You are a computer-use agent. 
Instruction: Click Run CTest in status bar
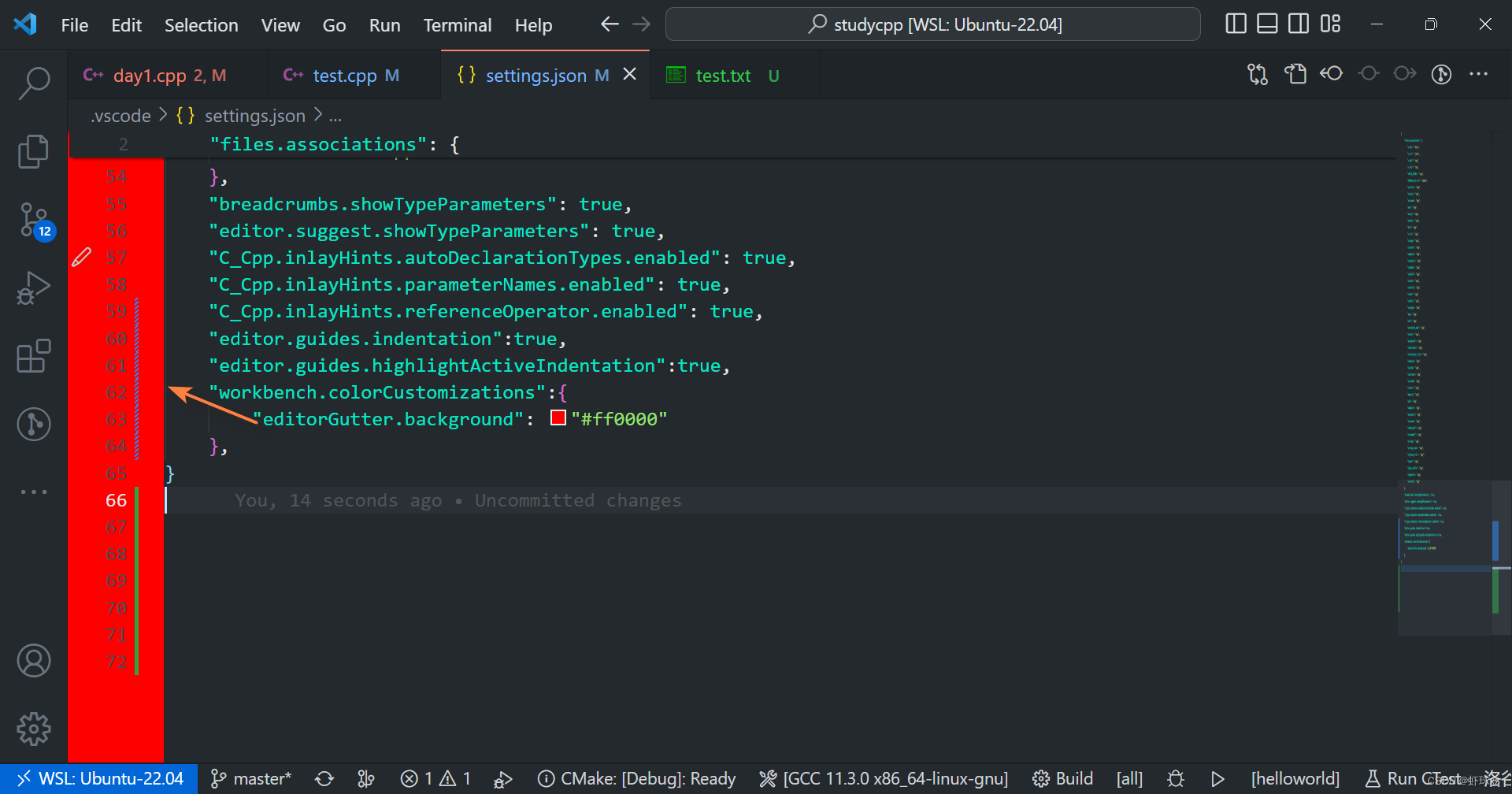pyautogui.click(x=1414, y=779)
